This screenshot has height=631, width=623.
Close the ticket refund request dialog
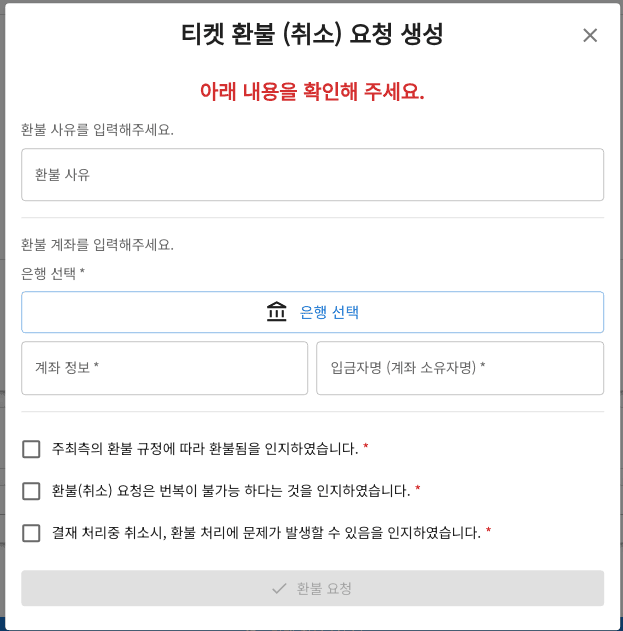click(590, 36)
